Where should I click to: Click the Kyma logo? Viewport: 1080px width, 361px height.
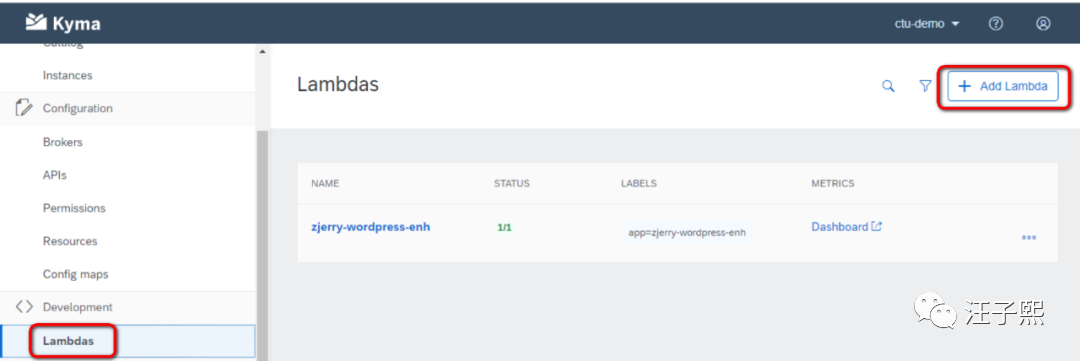[x=63, y=23]
